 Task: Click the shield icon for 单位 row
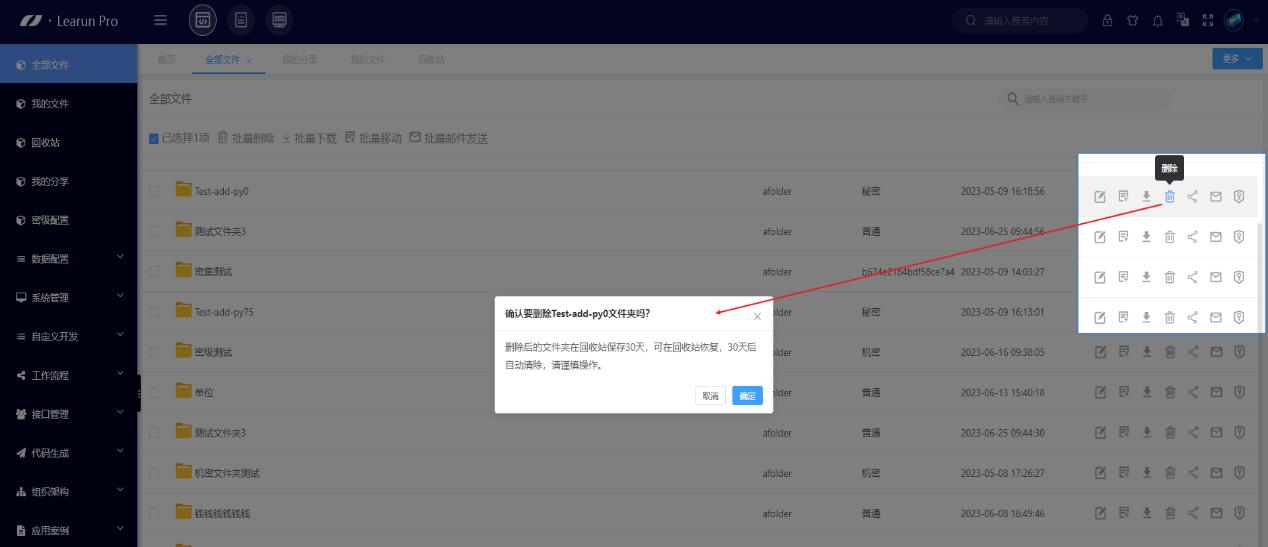[1239, 392]
